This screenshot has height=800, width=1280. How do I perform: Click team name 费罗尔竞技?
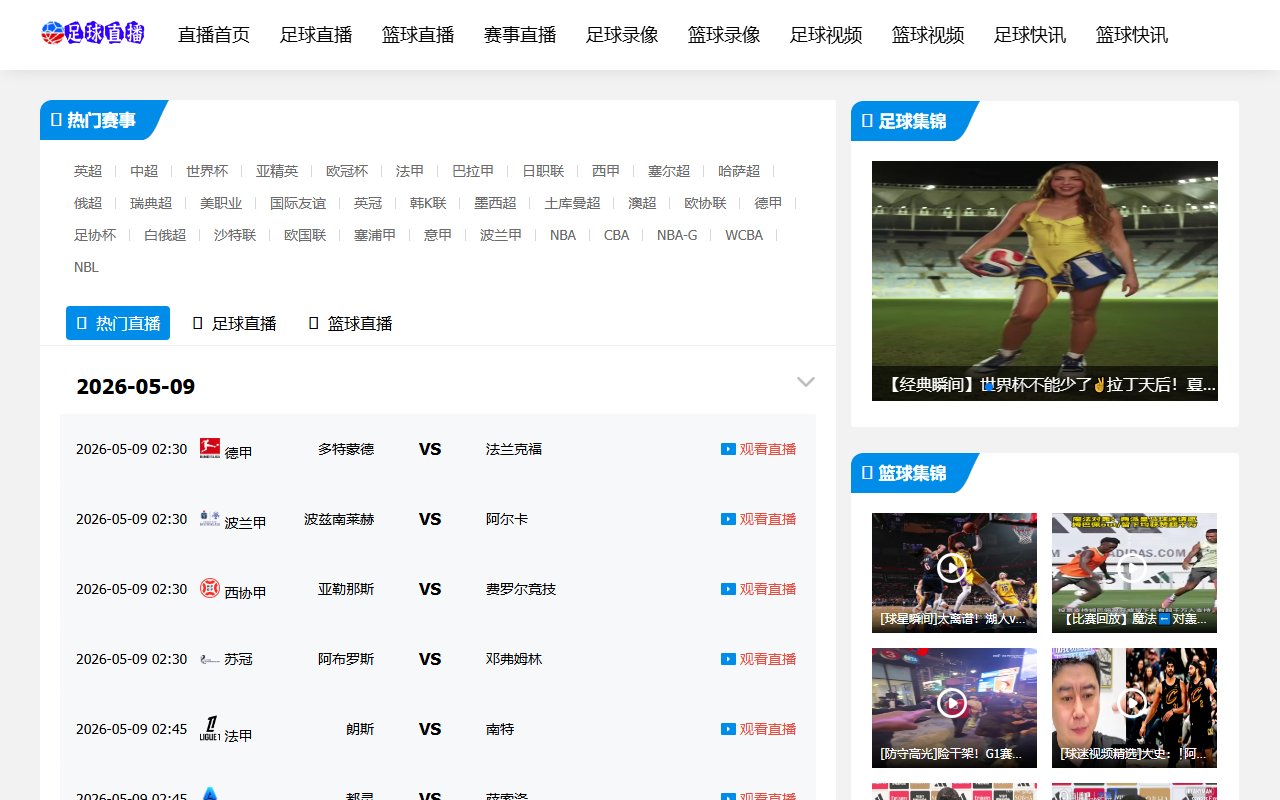coord(521,589)
